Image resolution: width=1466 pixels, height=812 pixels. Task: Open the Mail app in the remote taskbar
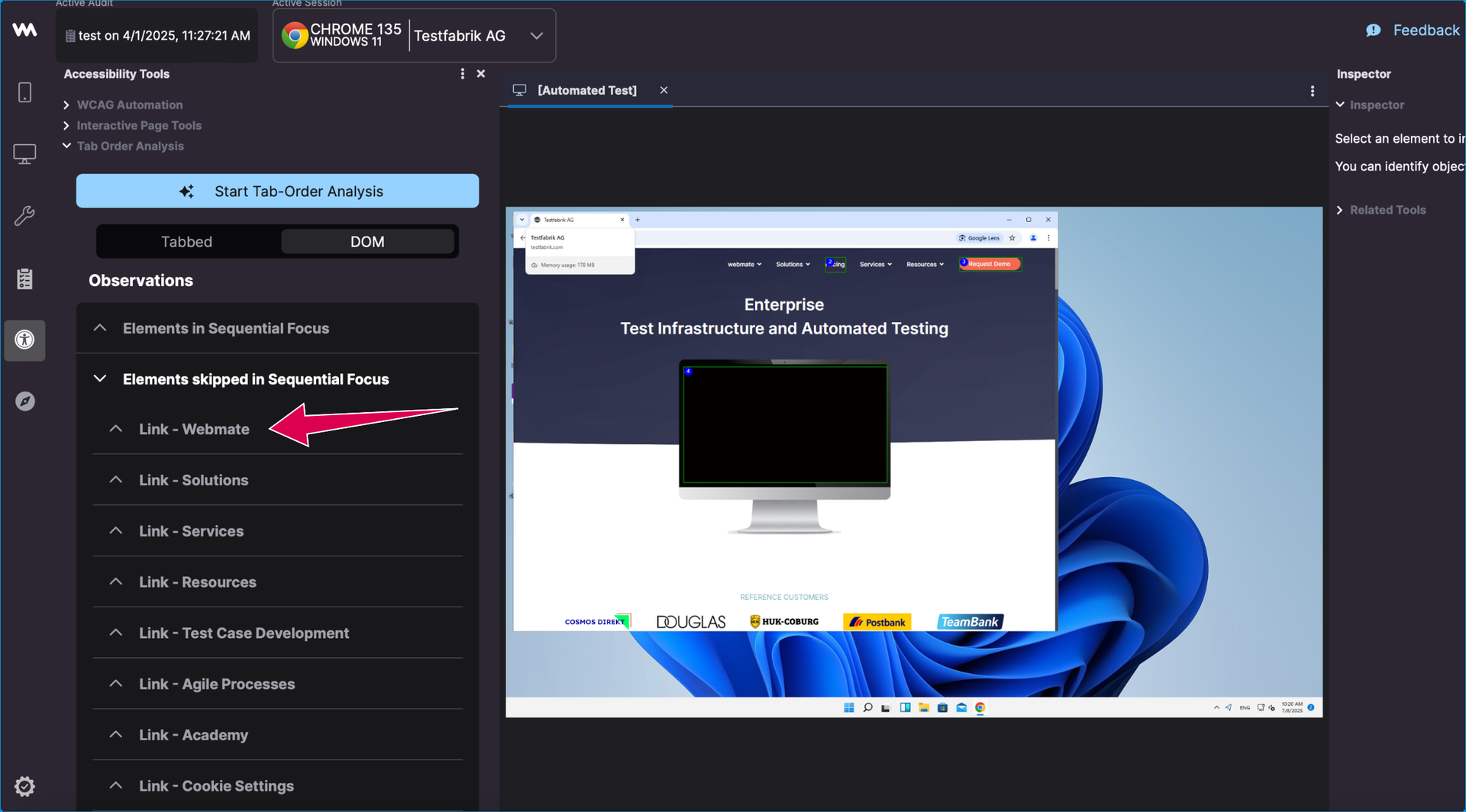[961, 707]
